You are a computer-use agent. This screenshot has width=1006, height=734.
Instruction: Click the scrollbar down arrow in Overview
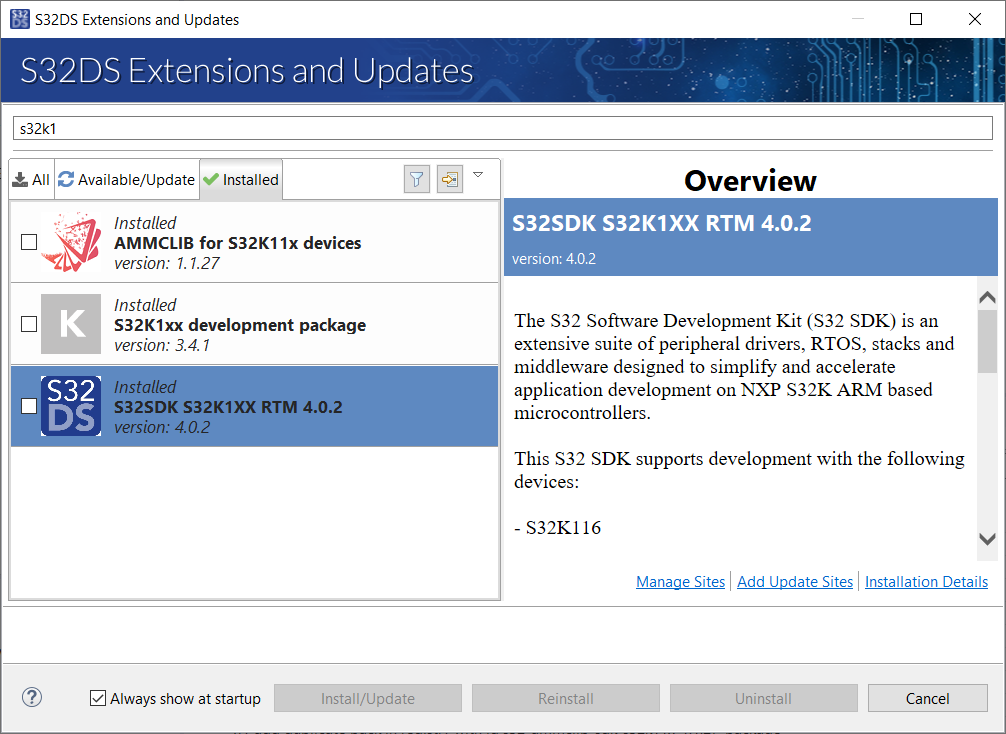(x=987, y=540)
